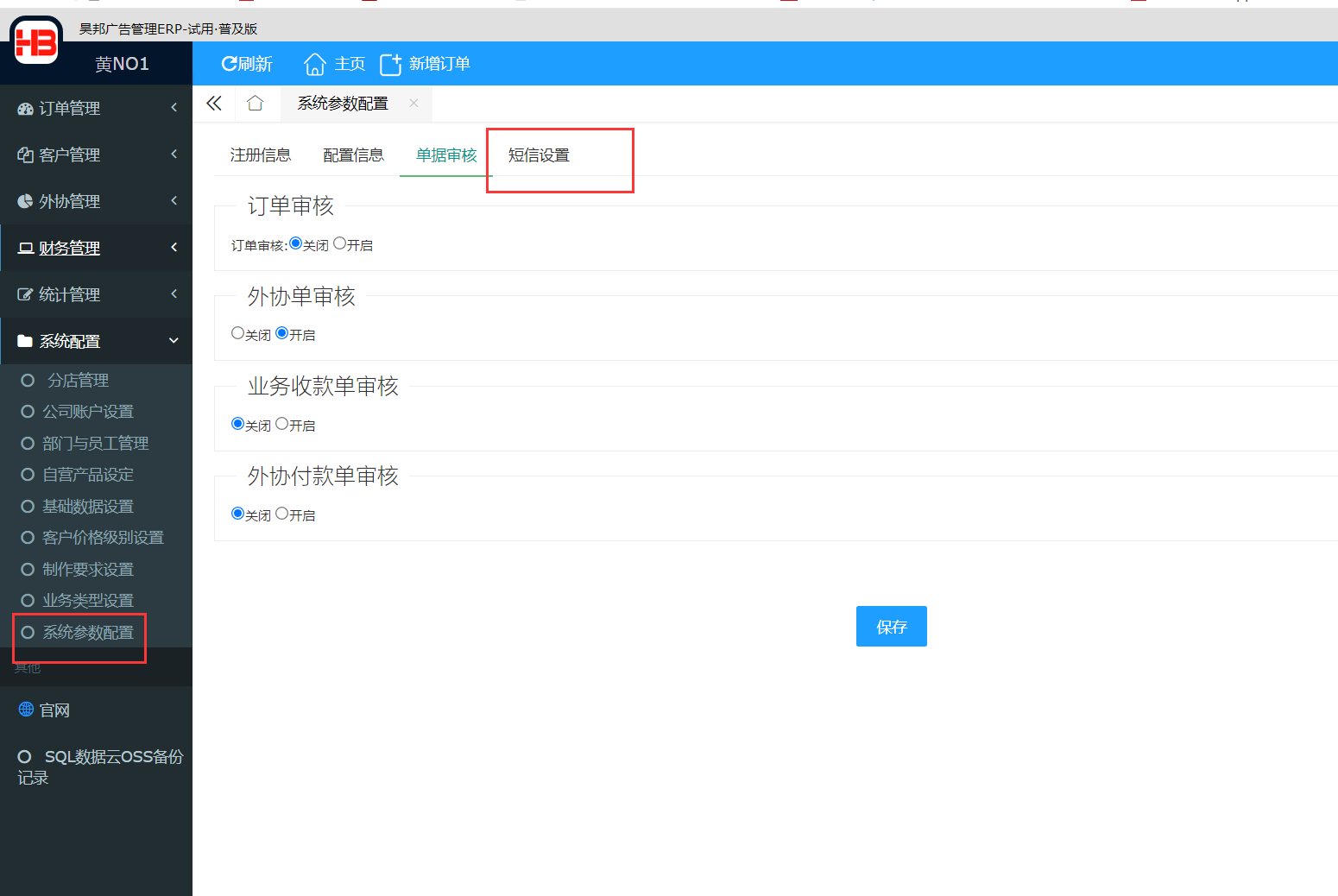
Task: Open 客户价格级别设置 in sidebar
Action: point(103,538)
